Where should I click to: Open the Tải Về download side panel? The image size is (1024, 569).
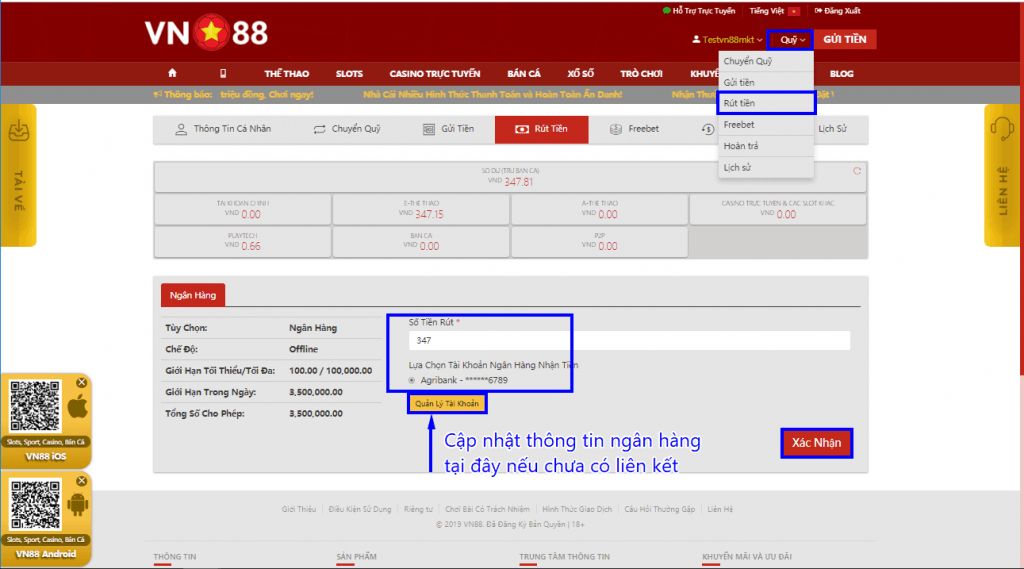click(x=18, y=175)
